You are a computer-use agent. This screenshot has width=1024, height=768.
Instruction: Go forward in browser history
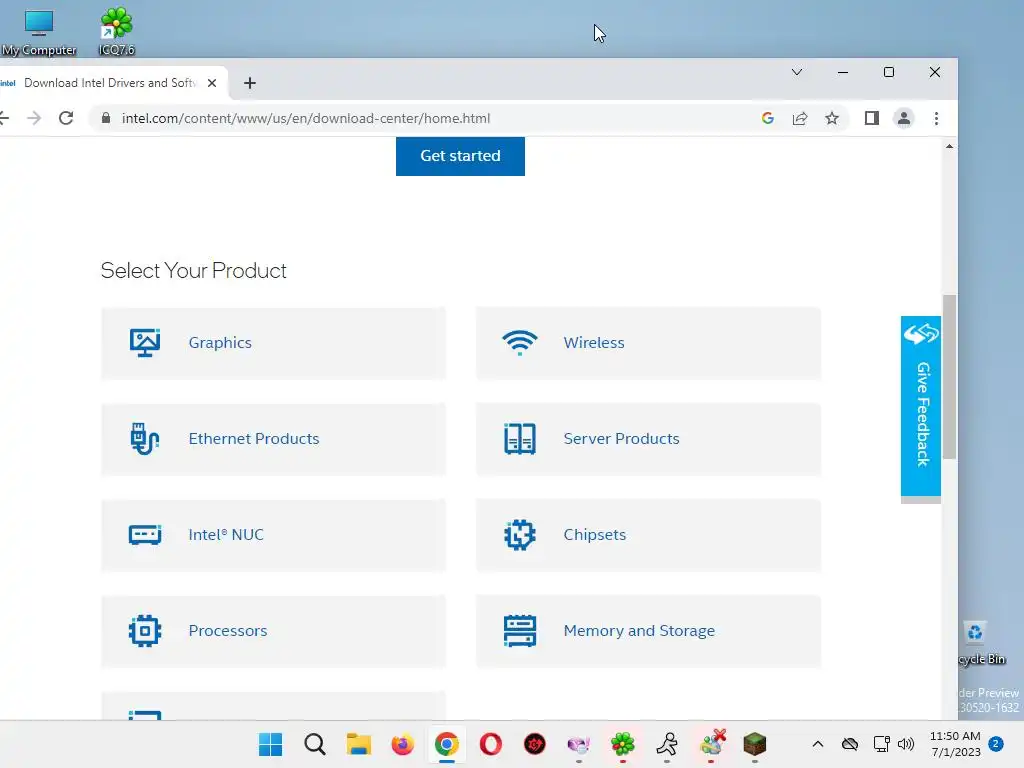pos(34,118)
